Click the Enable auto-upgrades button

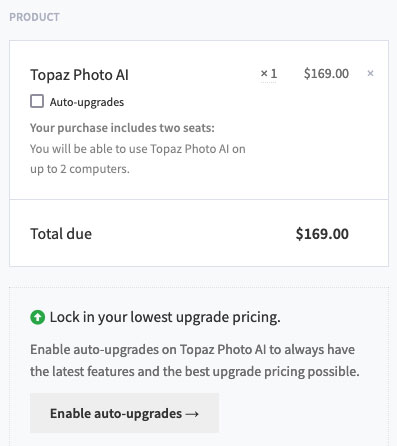pyautogui.click(x=124, y=413)
